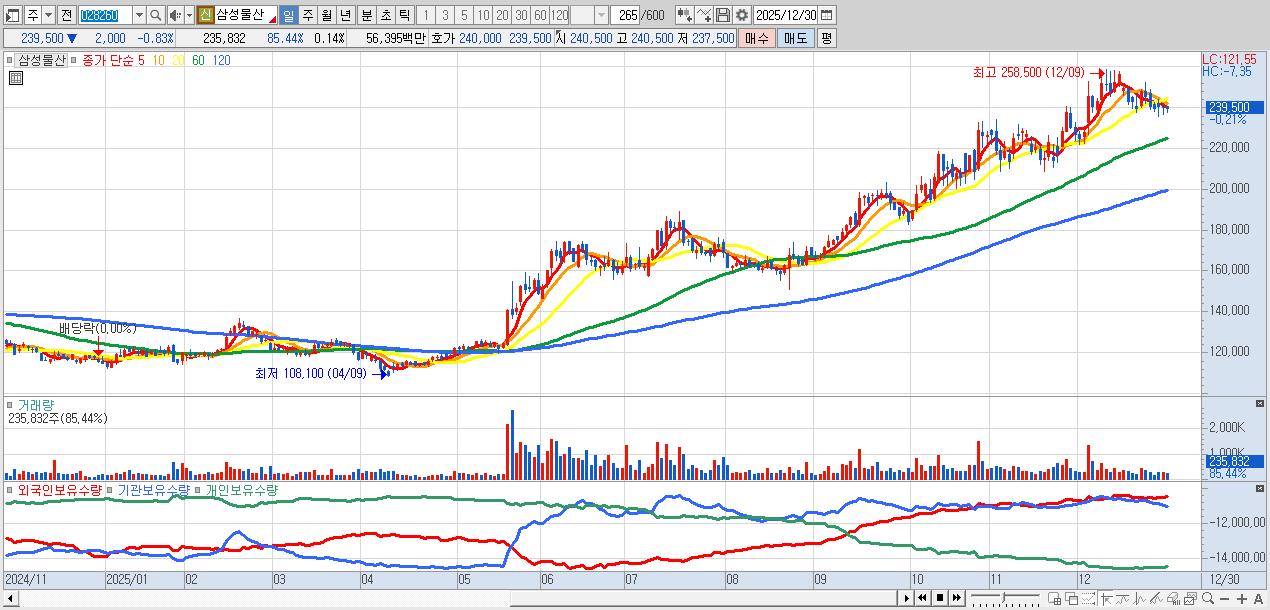The width and height of the screenshot is (1270, 610).
Task: Toggle small square before 삼성물산 chart label
Action: coord(10,60)
